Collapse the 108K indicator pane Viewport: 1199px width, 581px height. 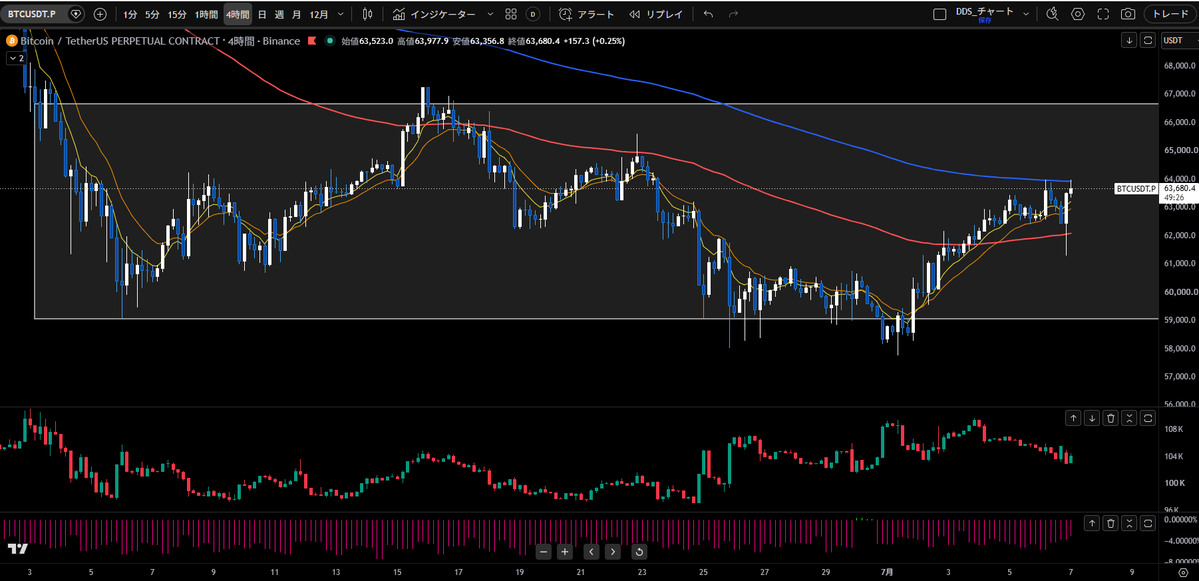click(1129, 417)
